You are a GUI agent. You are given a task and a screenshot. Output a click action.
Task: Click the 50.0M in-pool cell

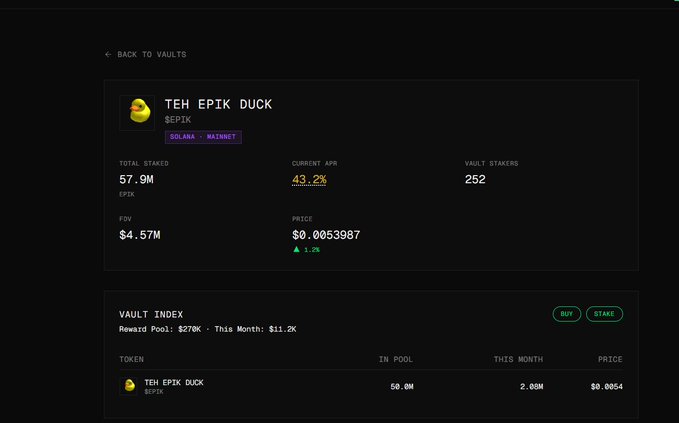pyautogui.click(x=402, y=387)
